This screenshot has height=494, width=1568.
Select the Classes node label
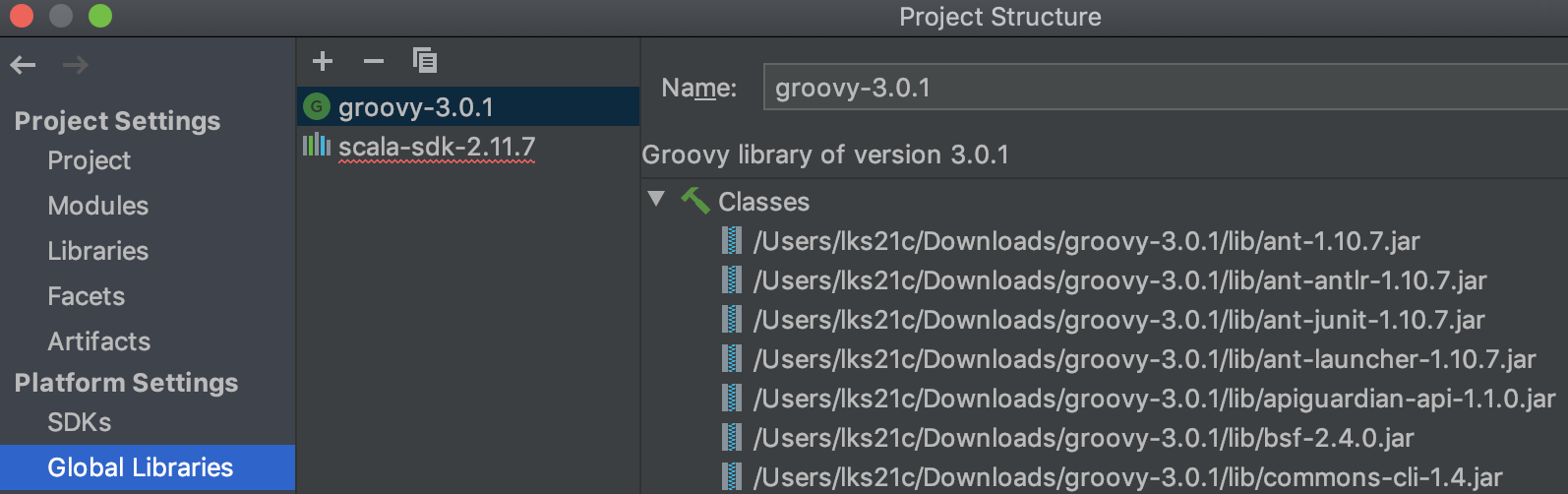click(x=764, y=202)
